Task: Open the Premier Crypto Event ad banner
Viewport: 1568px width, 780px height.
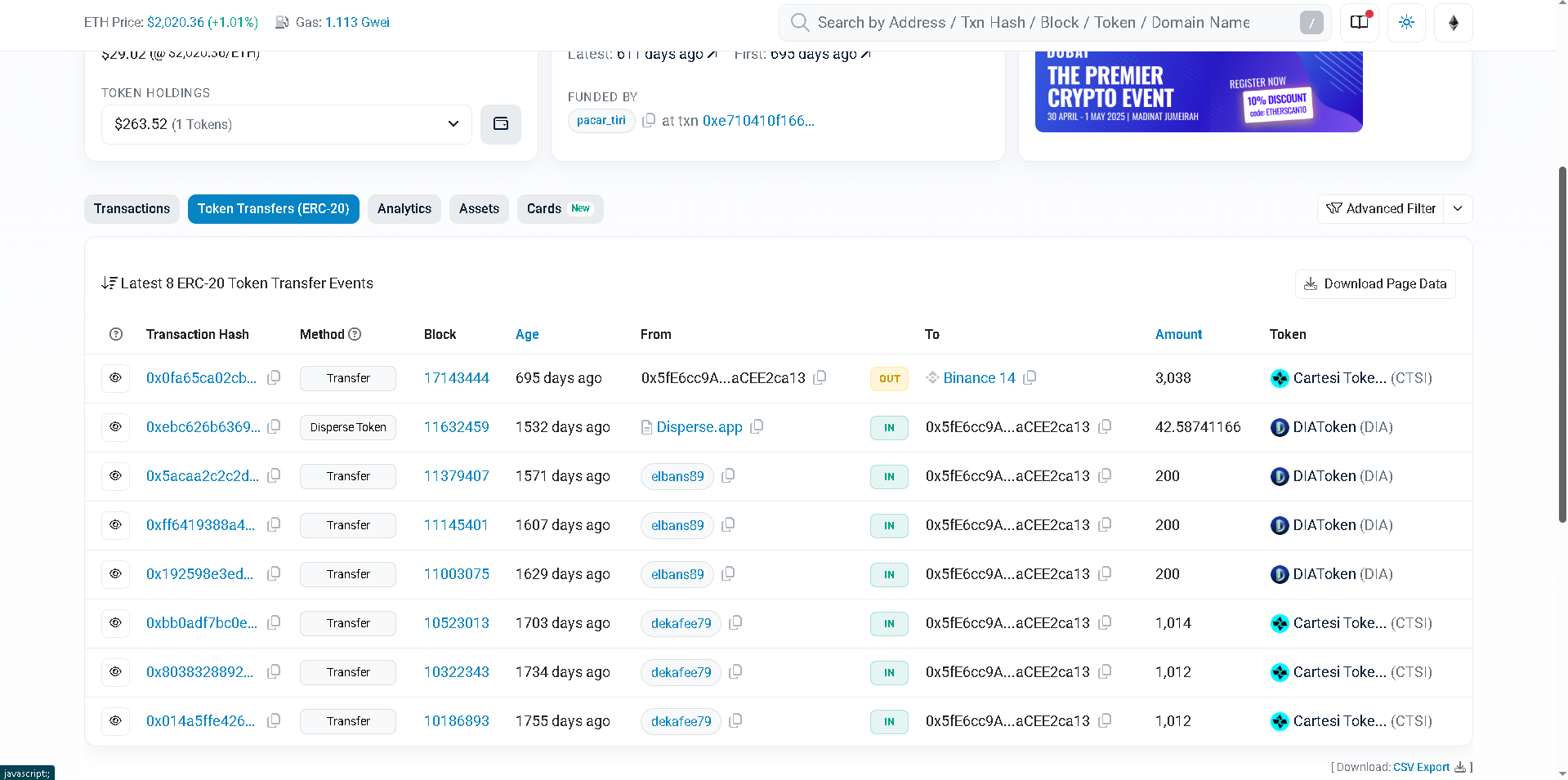Action: coord(1199,91)
